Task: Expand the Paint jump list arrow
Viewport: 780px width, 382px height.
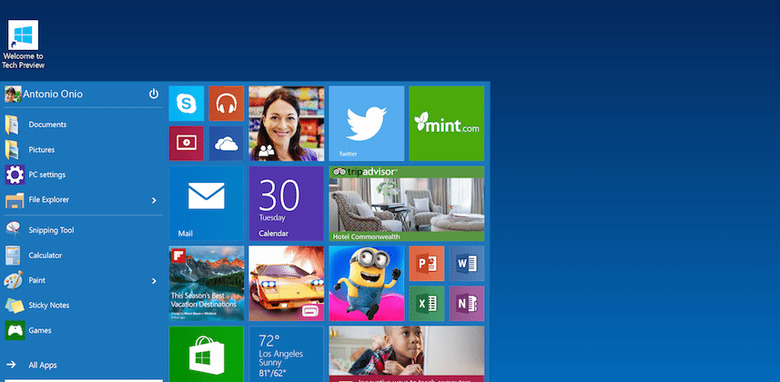Action: (154, 281)
